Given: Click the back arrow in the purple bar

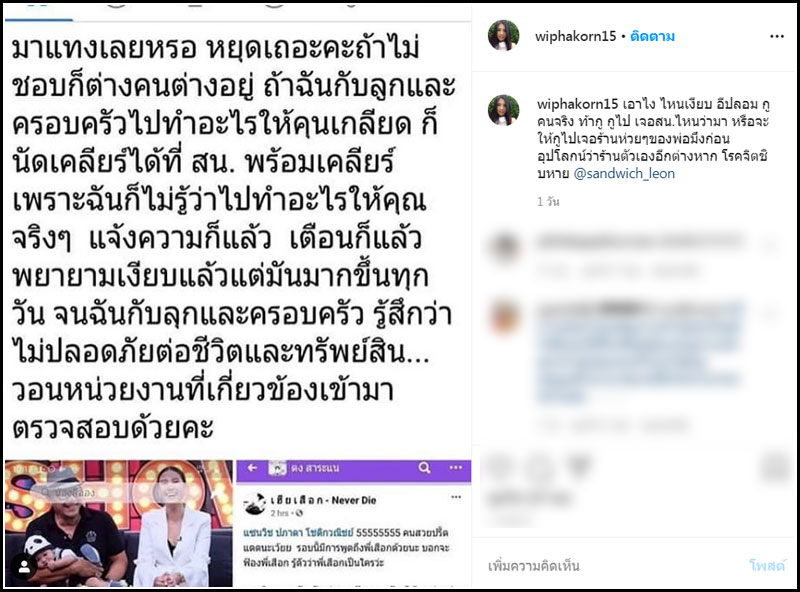Looking at the screenshot, I should 252,467.
